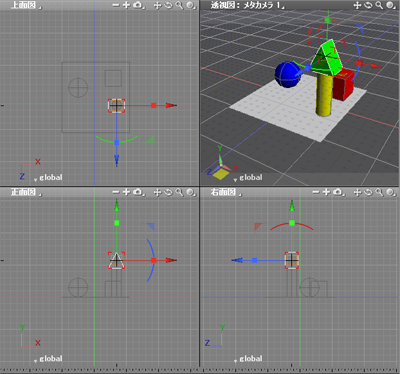Click the blue Z-axis handle in right view
This screenshot has width=400, height=374.
coord(255,260)
